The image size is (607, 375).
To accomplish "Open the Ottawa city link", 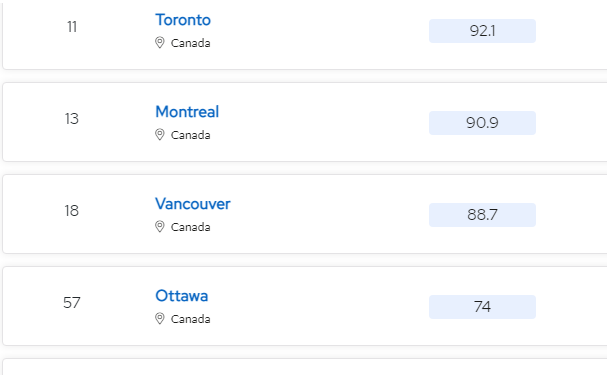I will coord(182,296).
